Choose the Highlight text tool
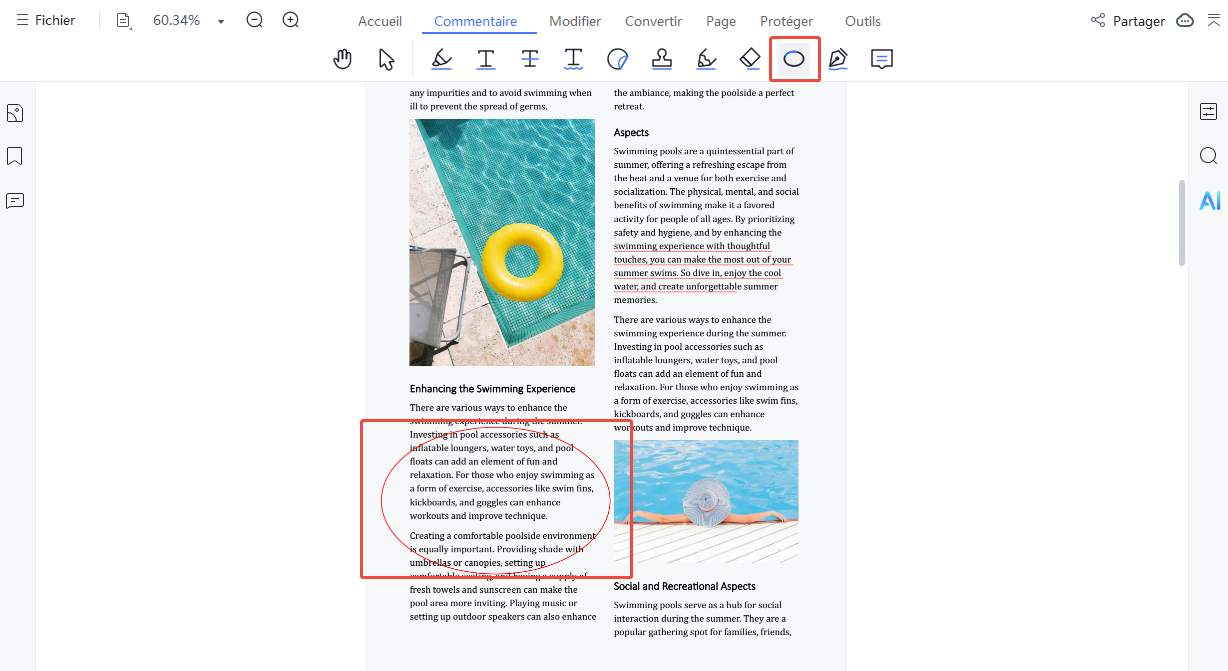This screenshot has height=671, width=1228. point(441,59)
